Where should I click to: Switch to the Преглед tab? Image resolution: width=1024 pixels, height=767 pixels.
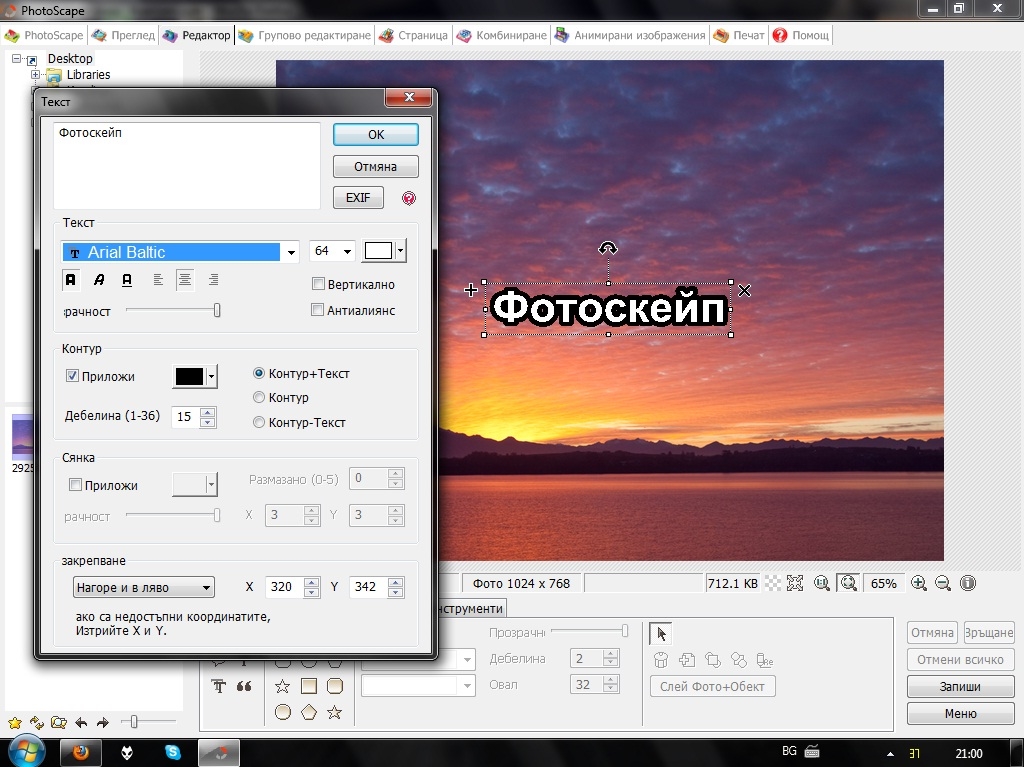[123, 35]
